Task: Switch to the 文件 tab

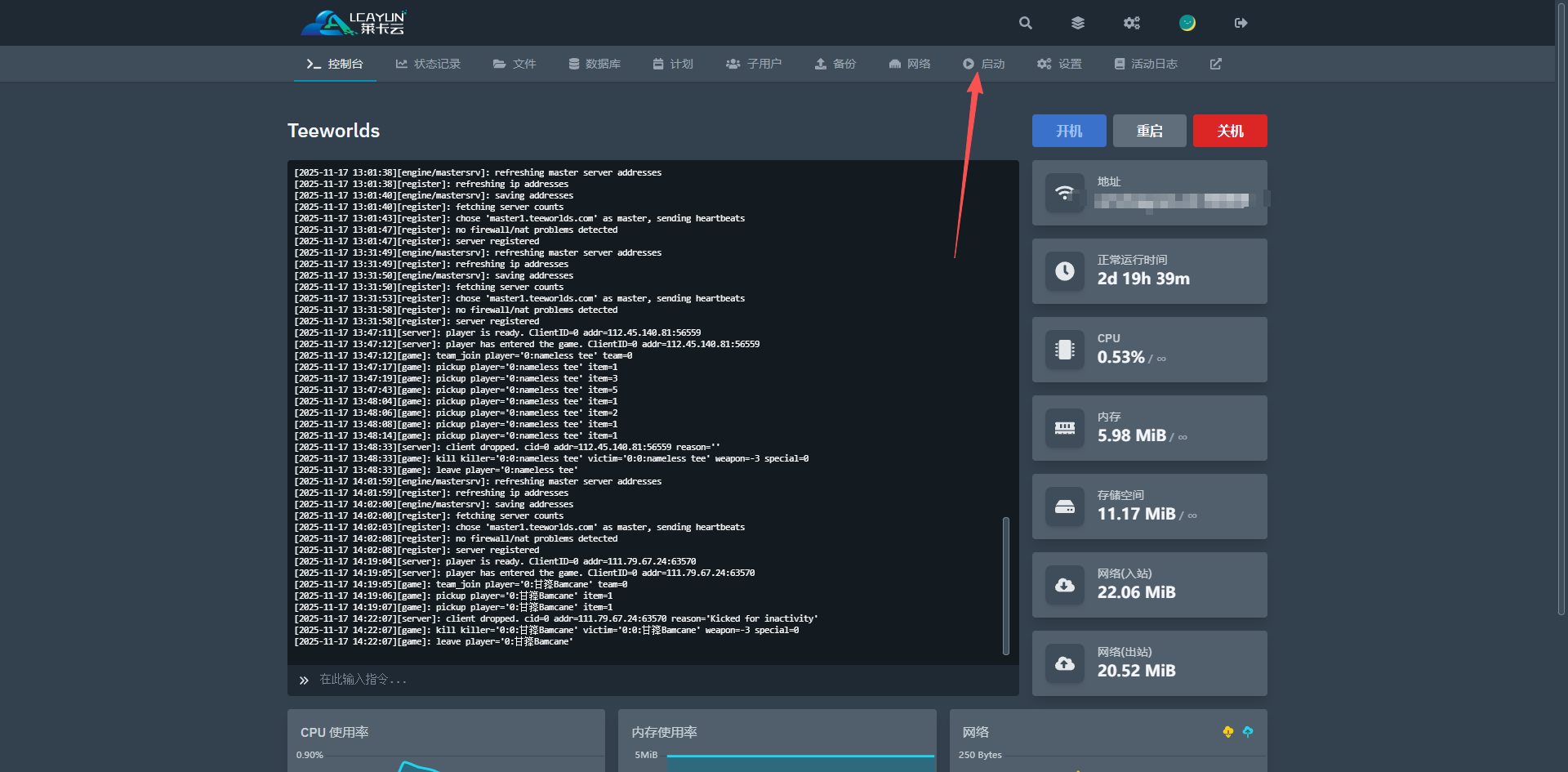Action: (514, 64)
